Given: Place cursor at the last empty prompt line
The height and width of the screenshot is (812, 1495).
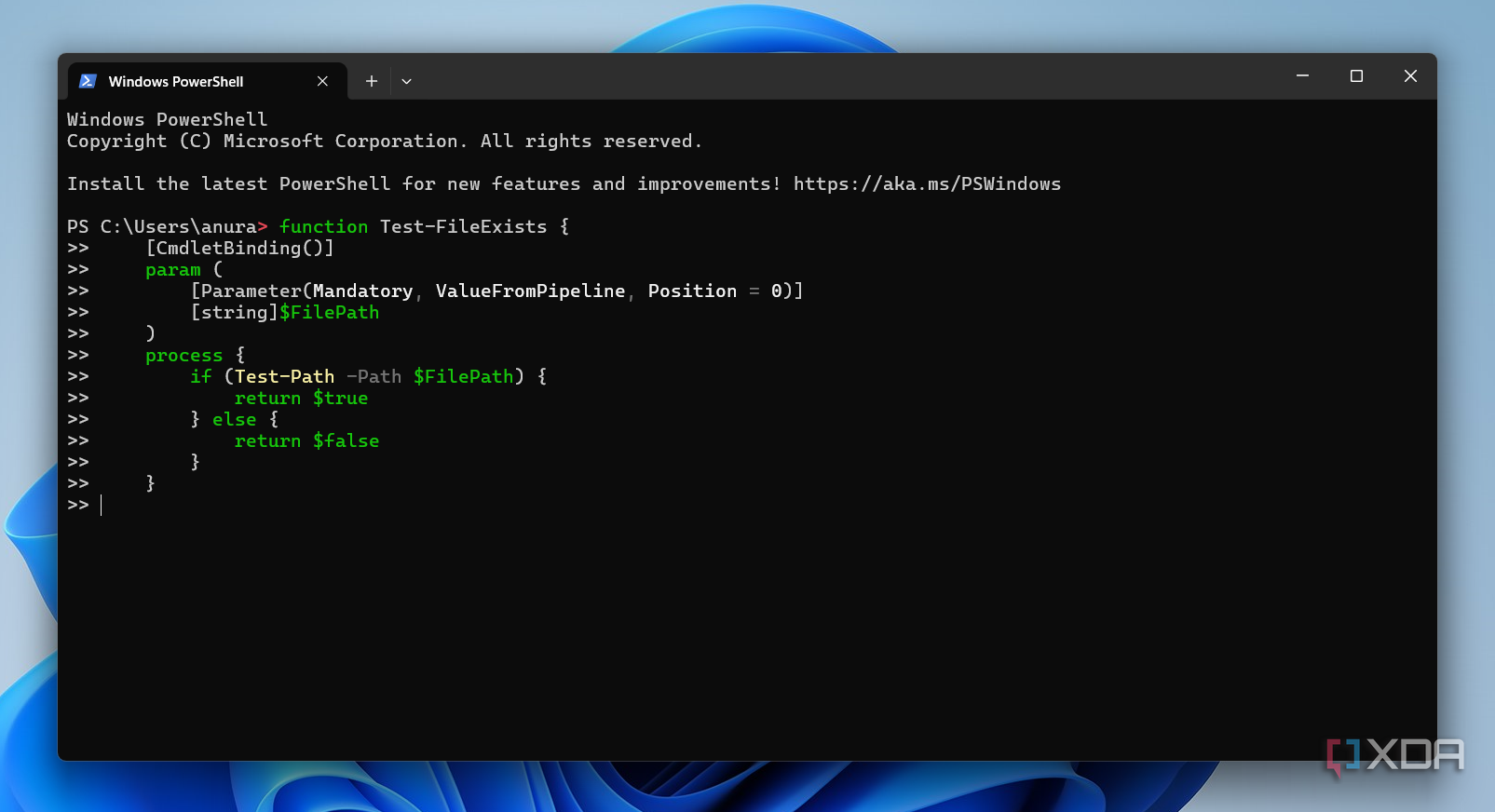Looking at the screenshot, I should click(x=102, y=505).
